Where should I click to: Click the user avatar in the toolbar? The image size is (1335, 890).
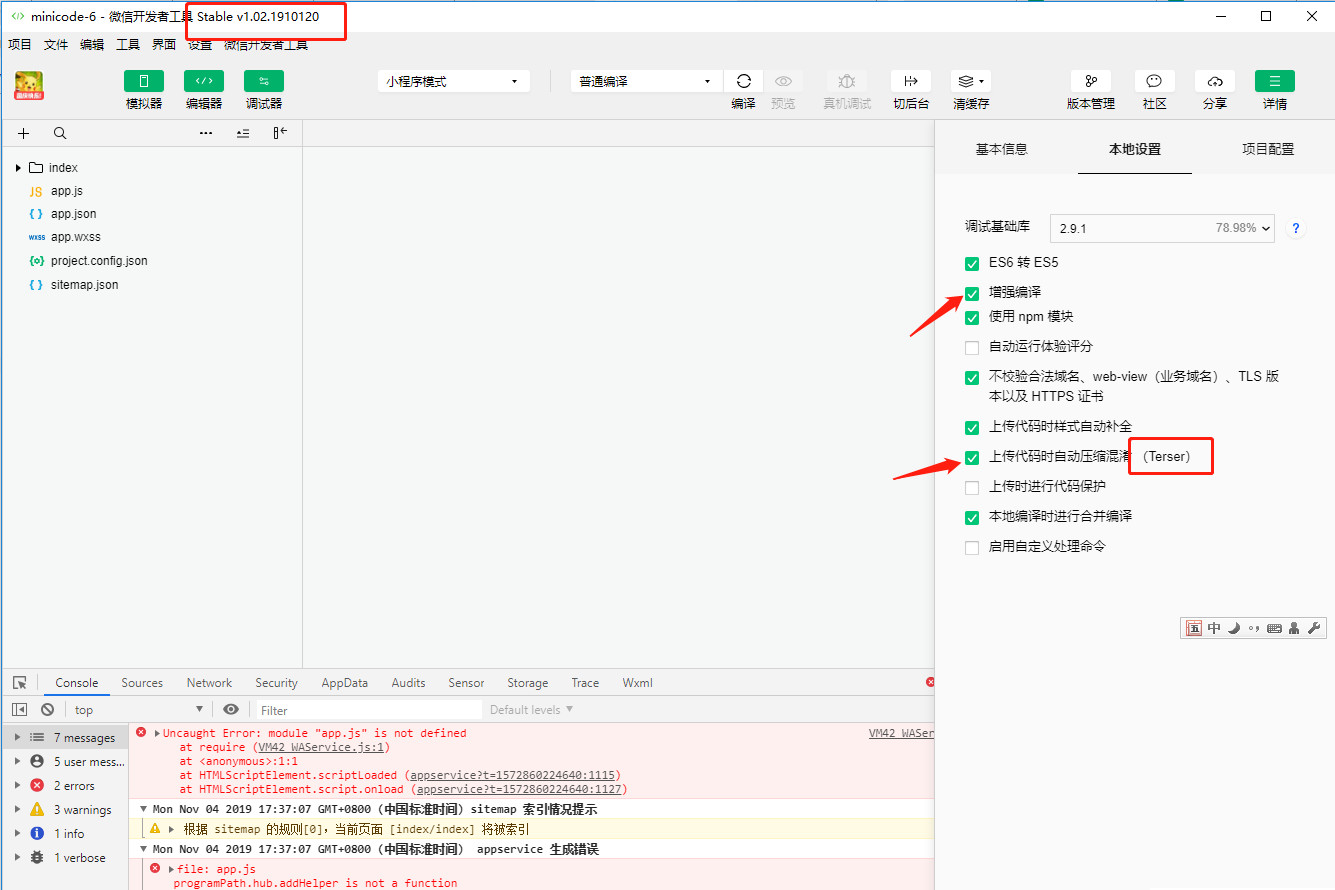tap(29, 86)
